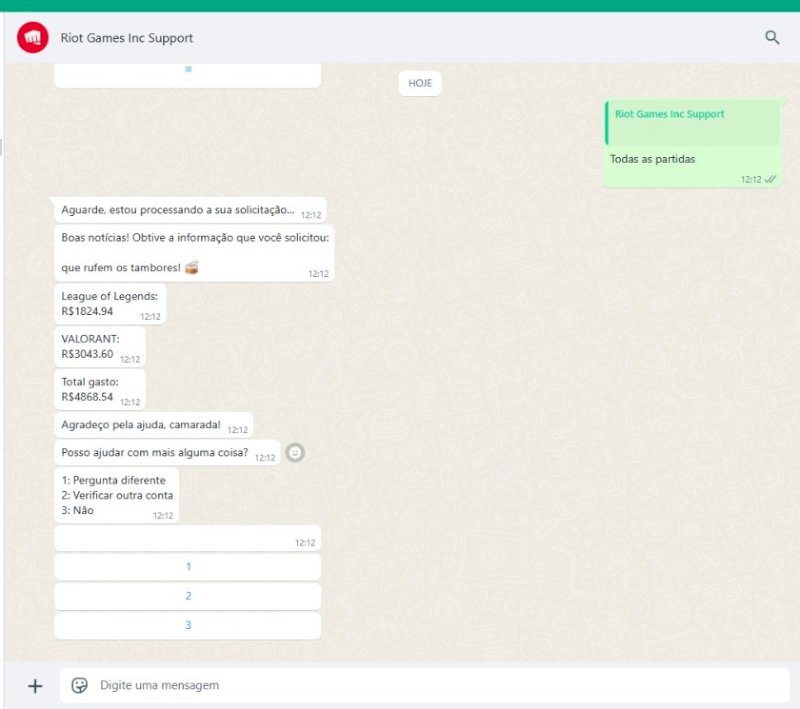Choose quick reply button 2

point(188,596)
